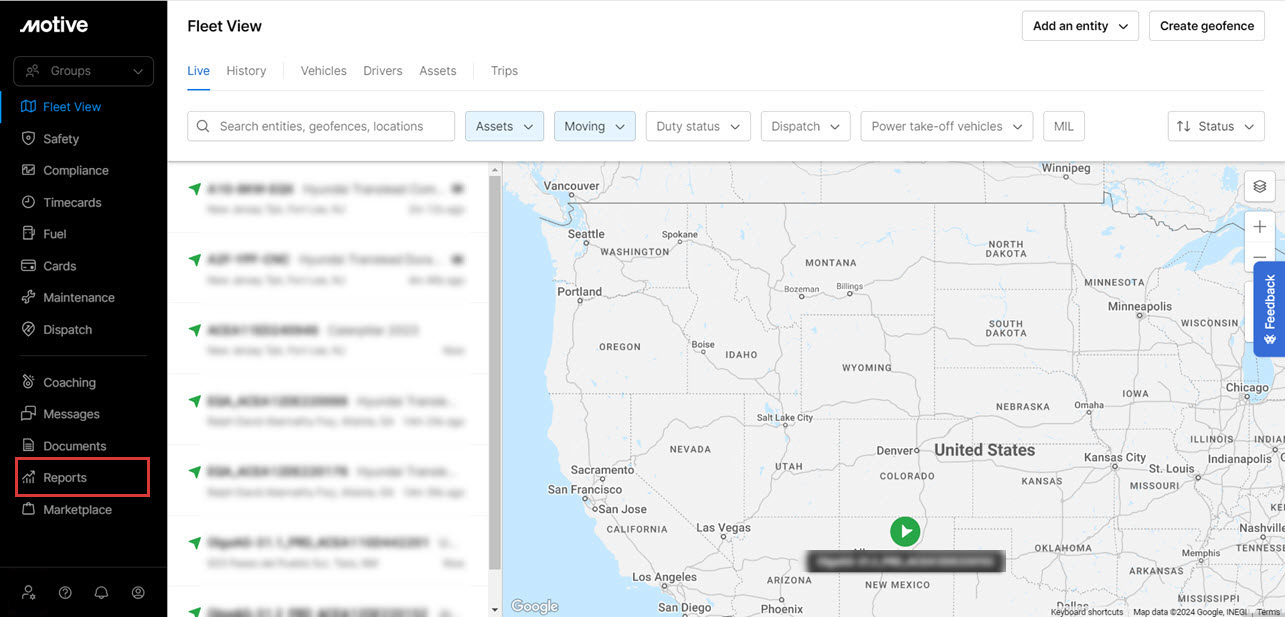Image resolution: width=1285 pixels, height=617 pixels.
Task: Click the Maintenance wrench icon
Action: [x=28, y=298]
